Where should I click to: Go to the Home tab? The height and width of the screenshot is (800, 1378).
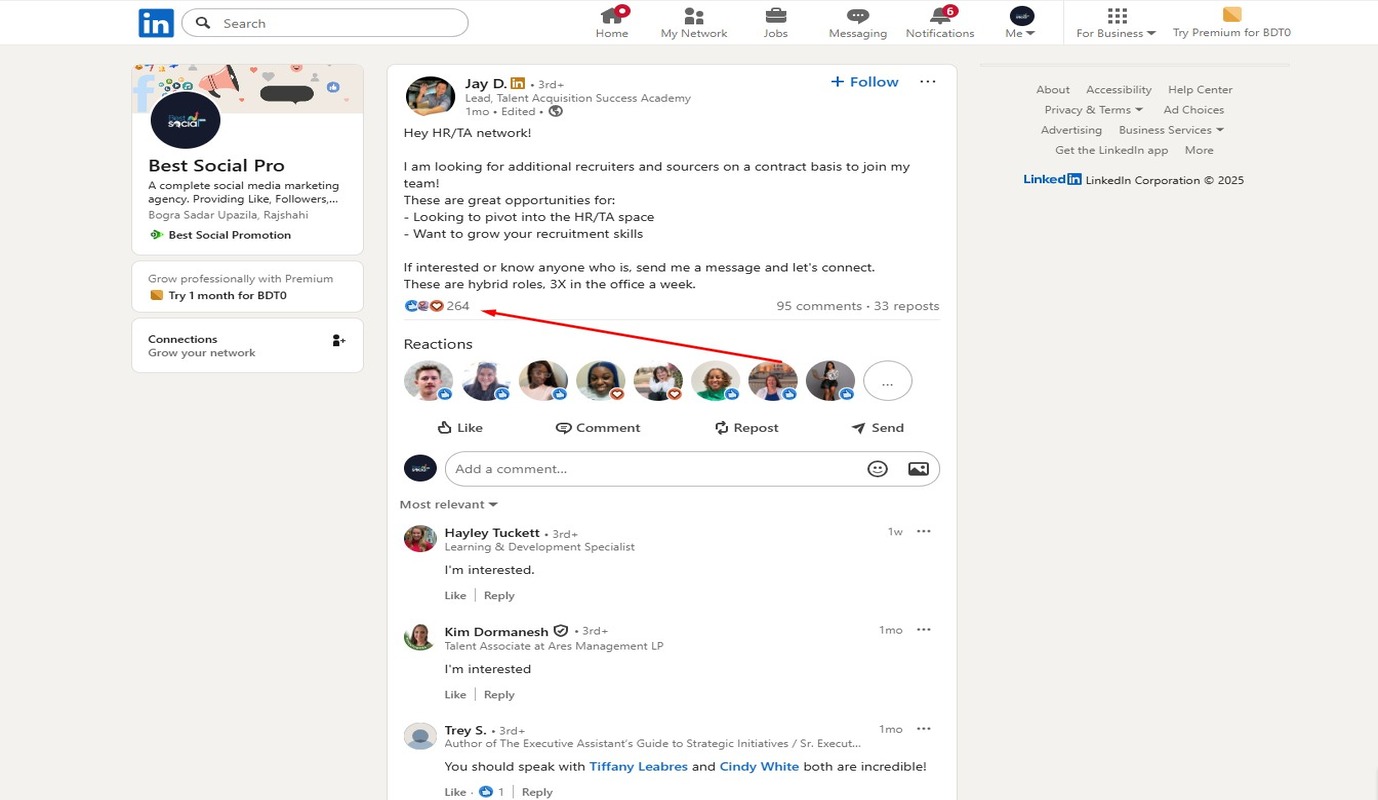click(x=612, y=22)
